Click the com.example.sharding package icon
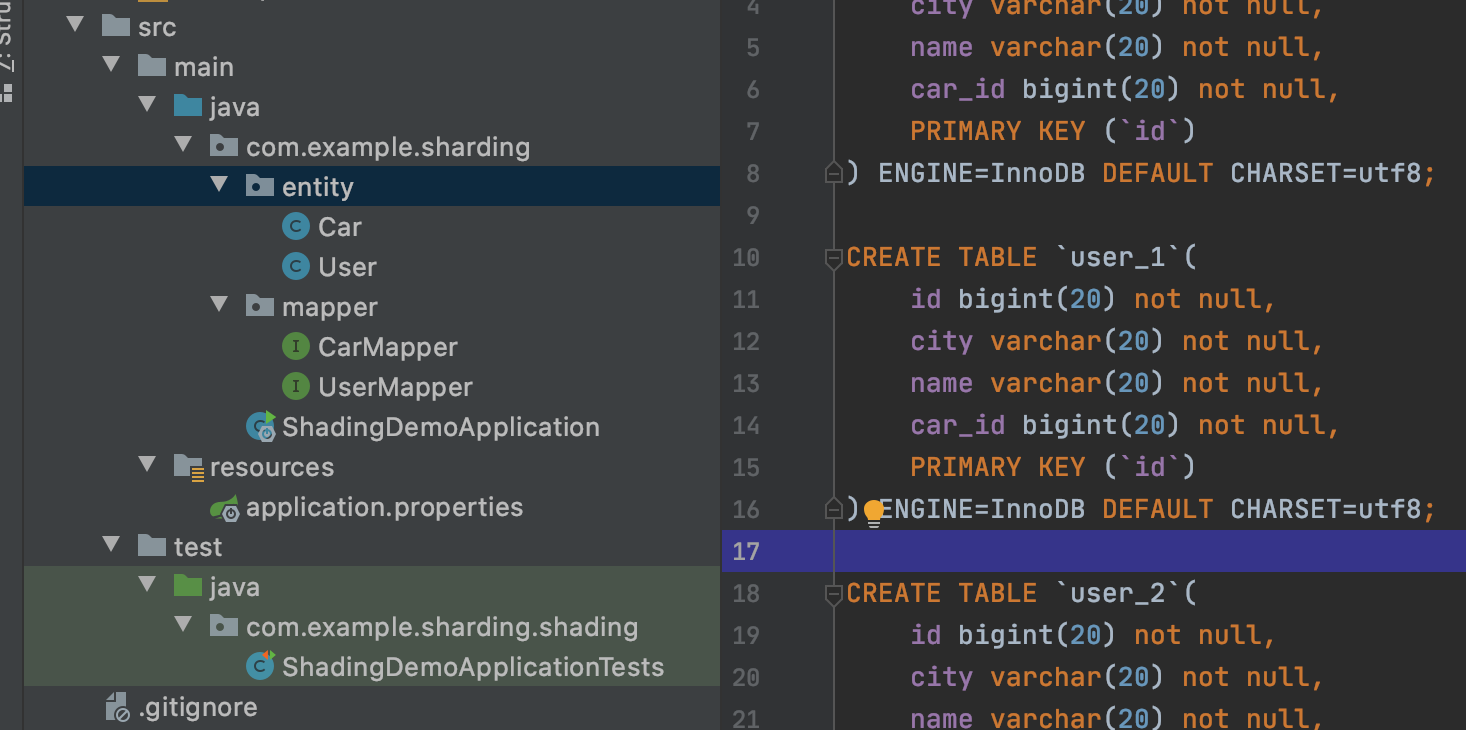1466x730 pixels. [x=224, y=146]
